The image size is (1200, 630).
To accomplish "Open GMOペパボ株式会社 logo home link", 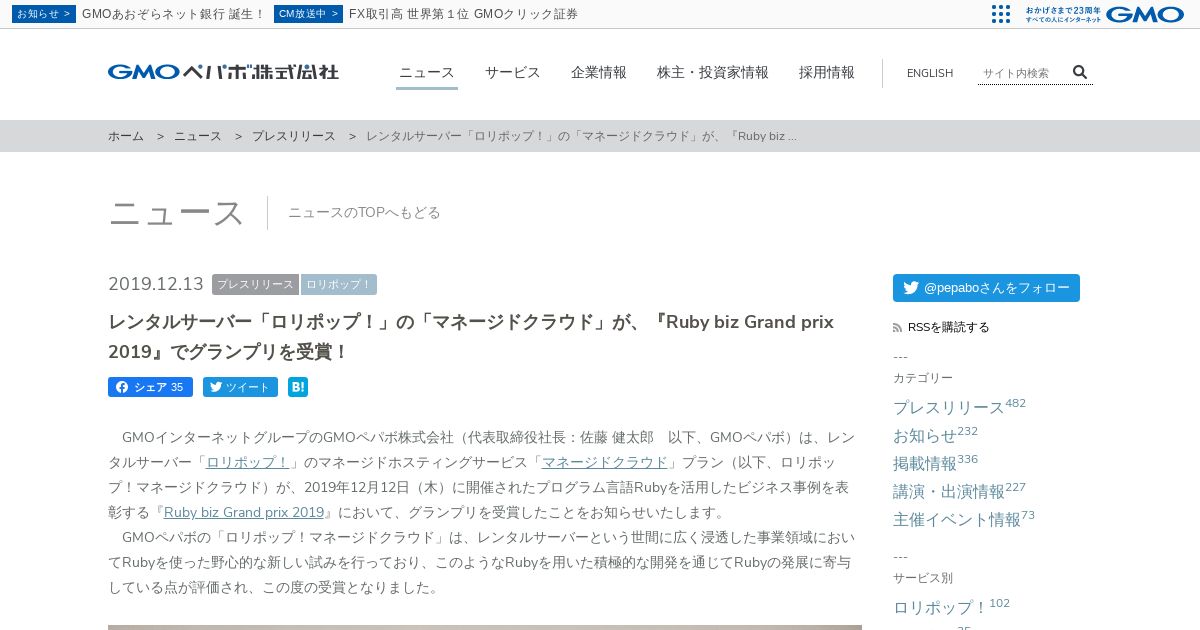I will pyautogui.click(x=223, y=72).
